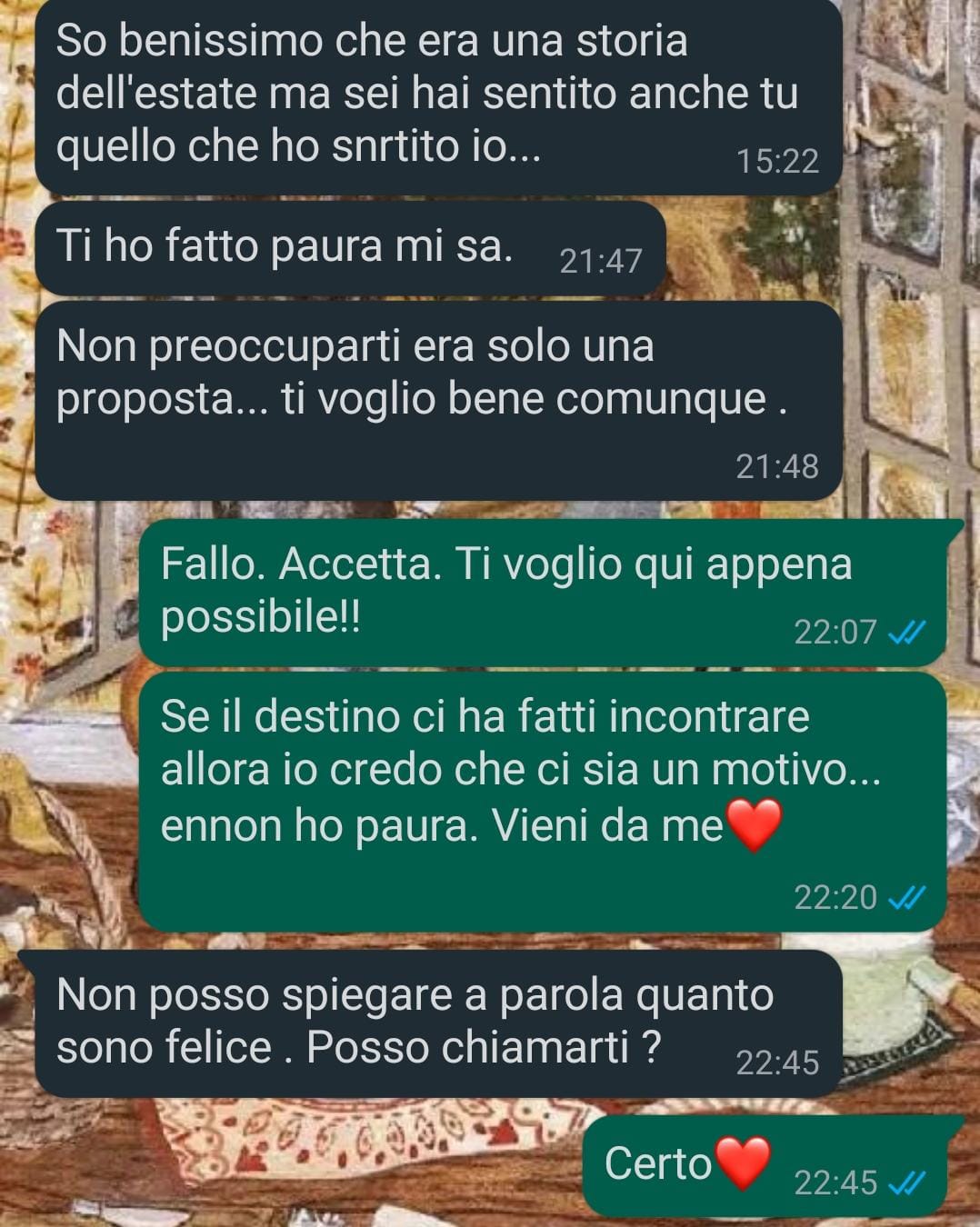The height and width of the screenshot is (1227, 980).
Task: Select the 'Posso chiamarti ?' received message
Action: tap(438, 1024)
